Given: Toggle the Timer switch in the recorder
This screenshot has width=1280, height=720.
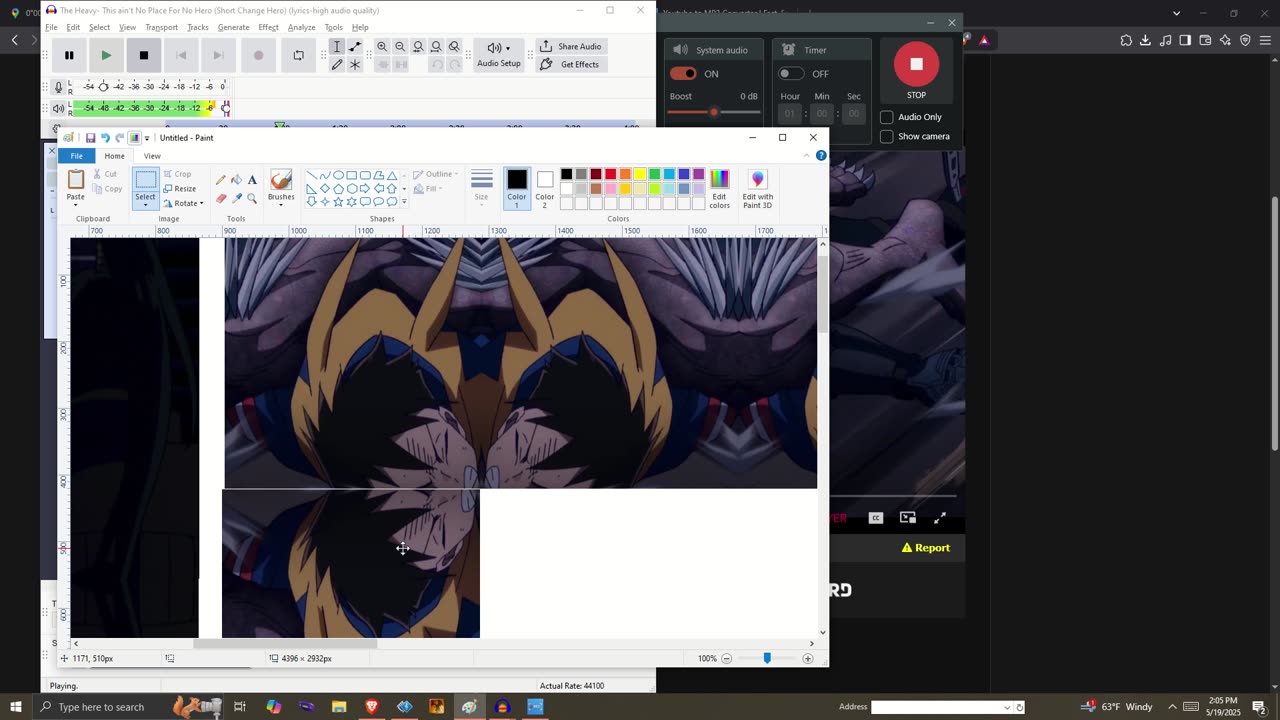Looking at the screenshot, I should [x=791, y=74].
